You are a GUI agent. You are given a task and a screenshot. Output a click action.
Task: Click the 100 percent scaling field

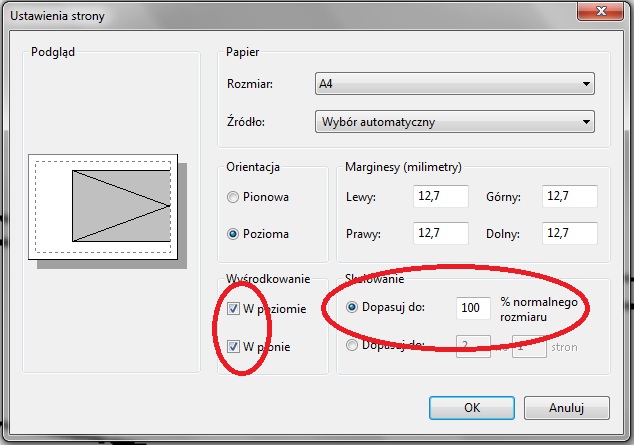473,308
